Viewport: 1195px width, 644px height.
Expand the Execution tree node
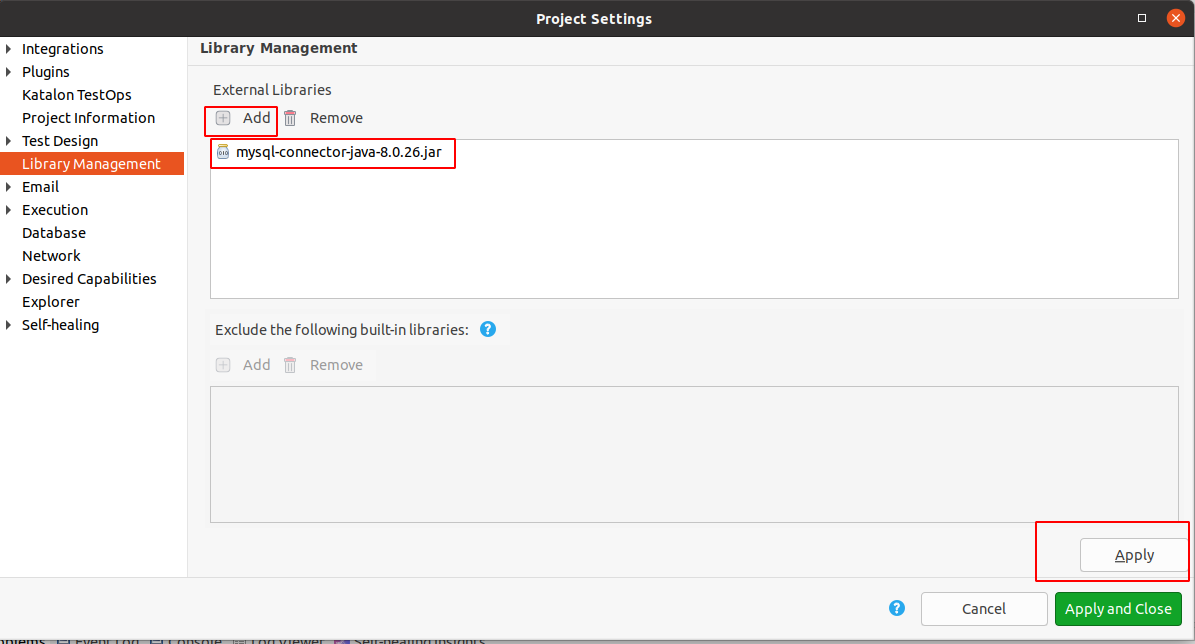8,210
